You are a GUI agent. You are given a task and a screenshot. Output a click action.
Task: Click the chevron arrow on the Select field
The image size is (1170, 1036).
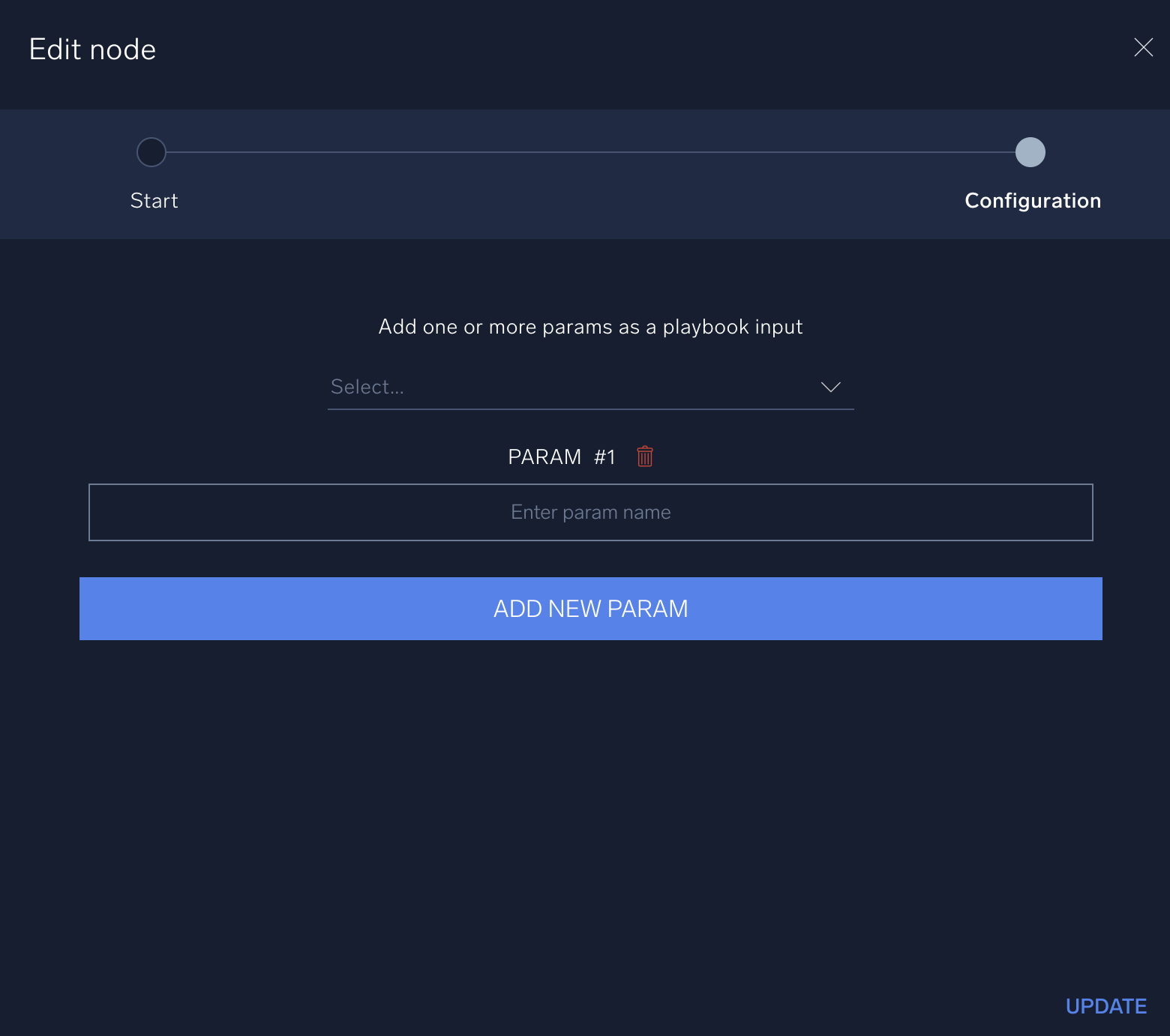[830, 388]
